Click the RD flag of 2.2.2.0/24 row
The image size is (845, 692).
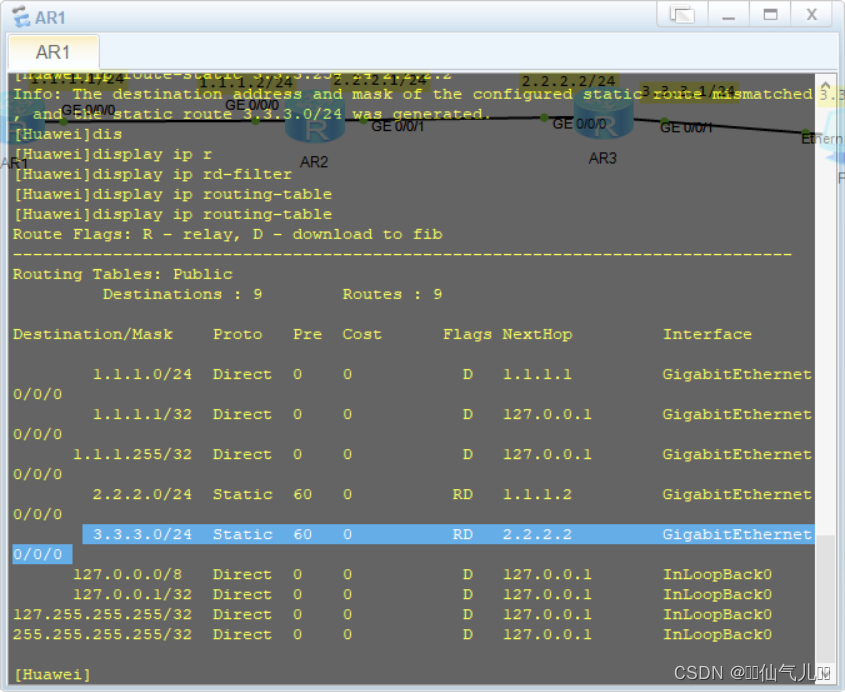click(462, 494)
